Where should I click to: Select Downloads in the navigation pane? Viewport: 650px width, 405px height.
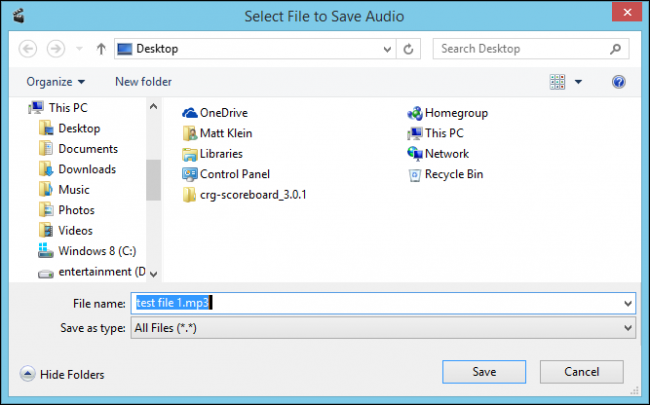tap(86, 169)
